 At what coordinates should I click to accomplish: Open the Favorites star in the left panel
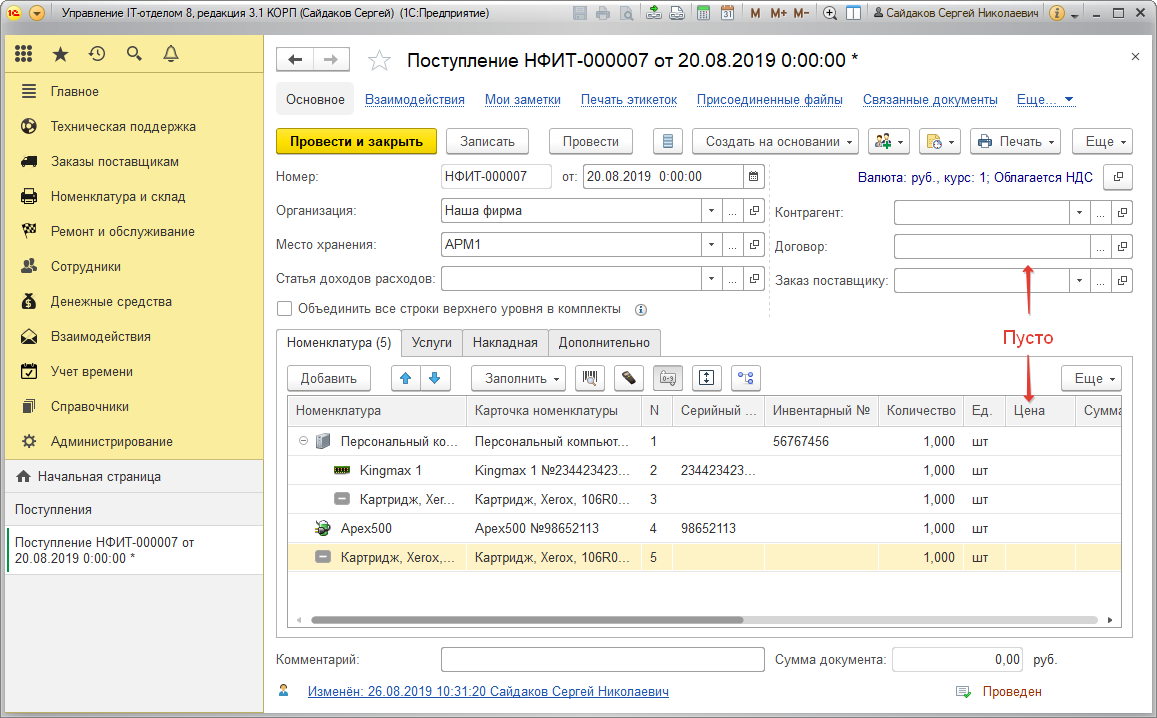point(61,53)
